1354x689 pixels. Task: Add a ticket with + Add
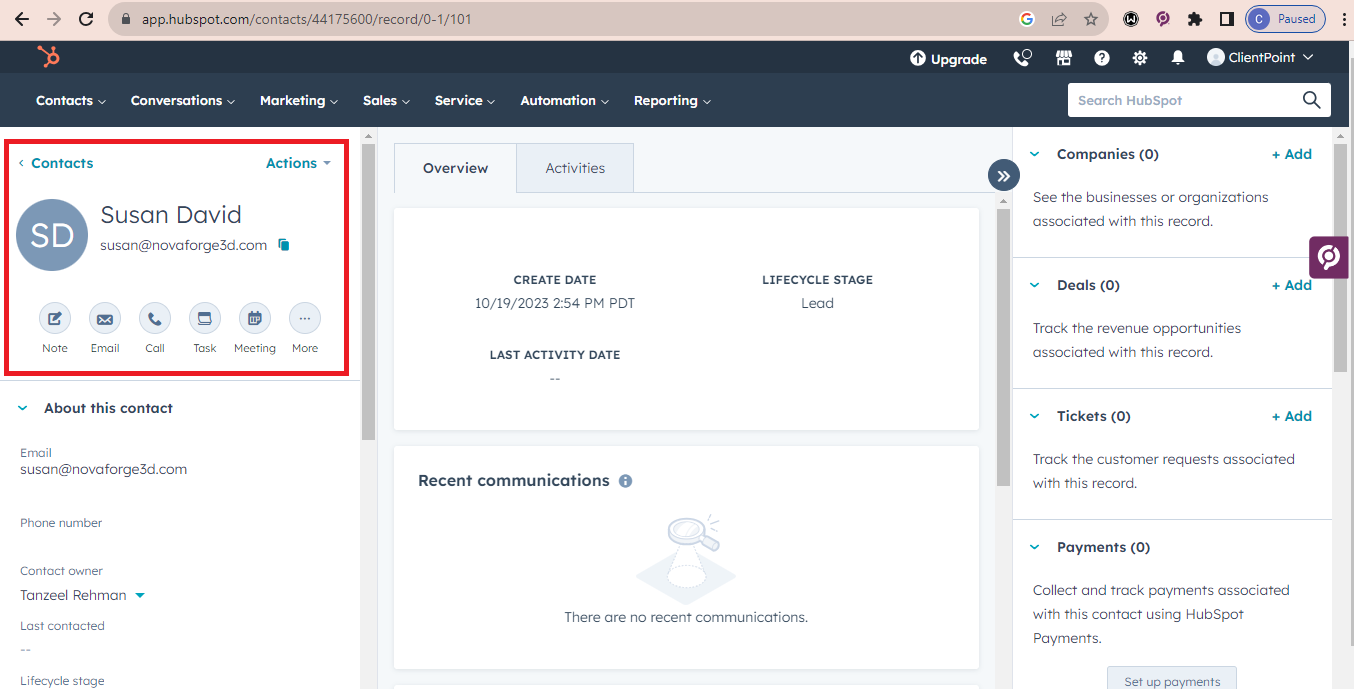[1292, 416]
